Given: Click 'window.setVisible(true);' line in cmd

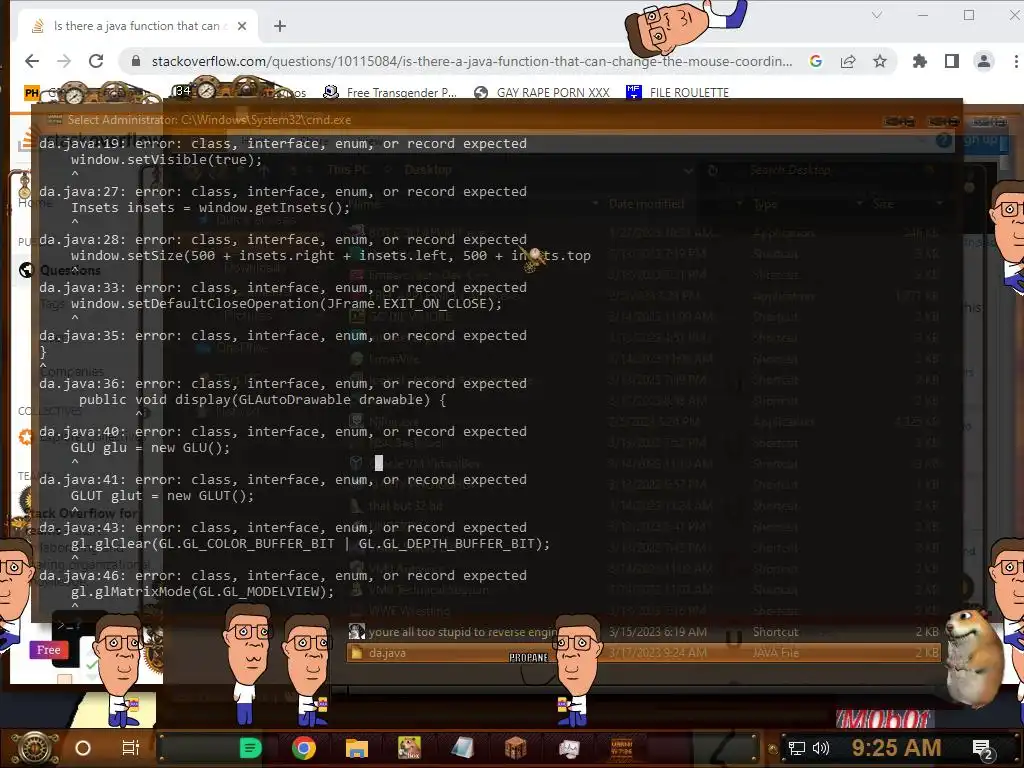Looking at the screenshot, I should 167,159.
